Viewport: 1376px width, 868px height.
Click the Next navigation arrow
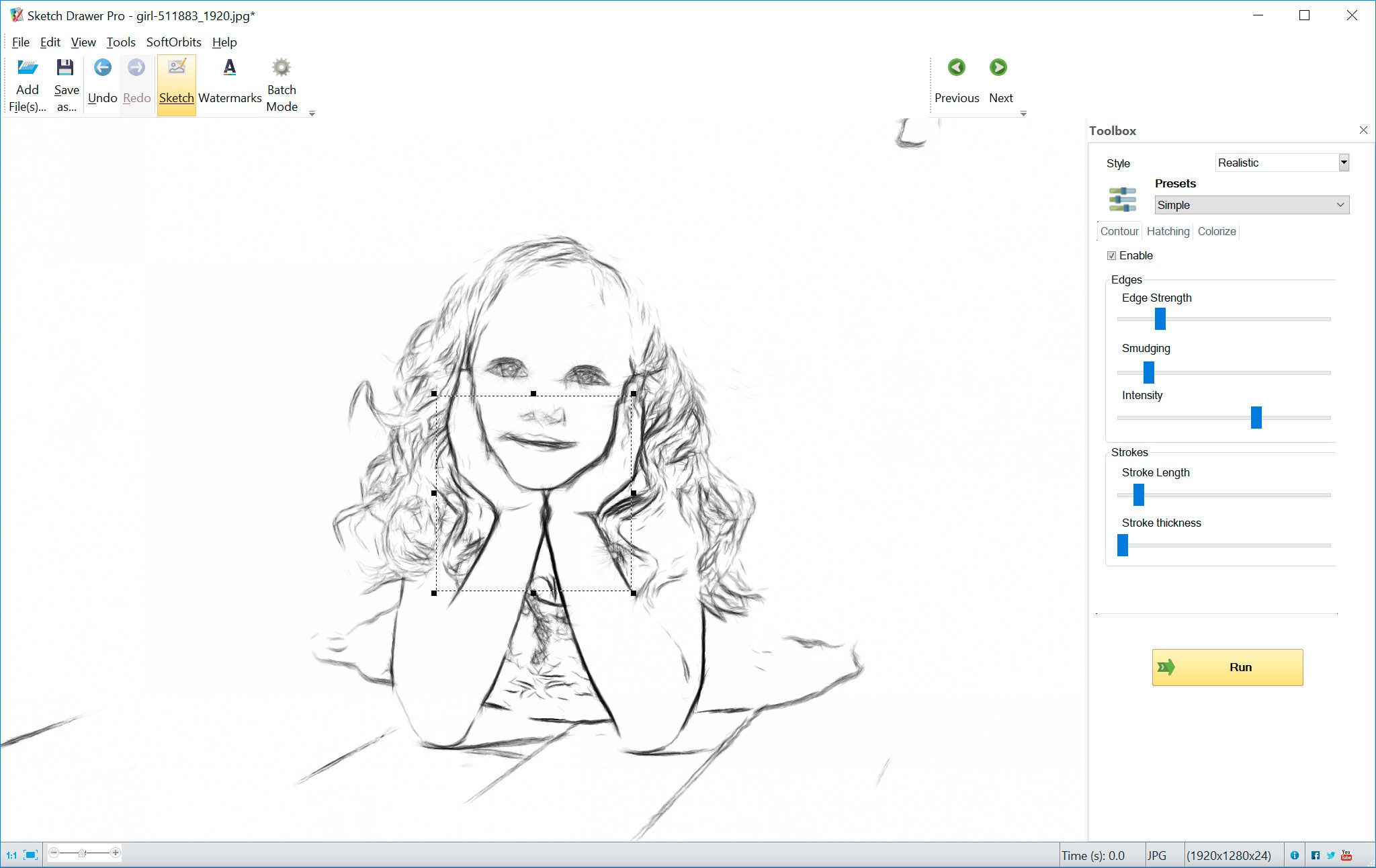1000,67
